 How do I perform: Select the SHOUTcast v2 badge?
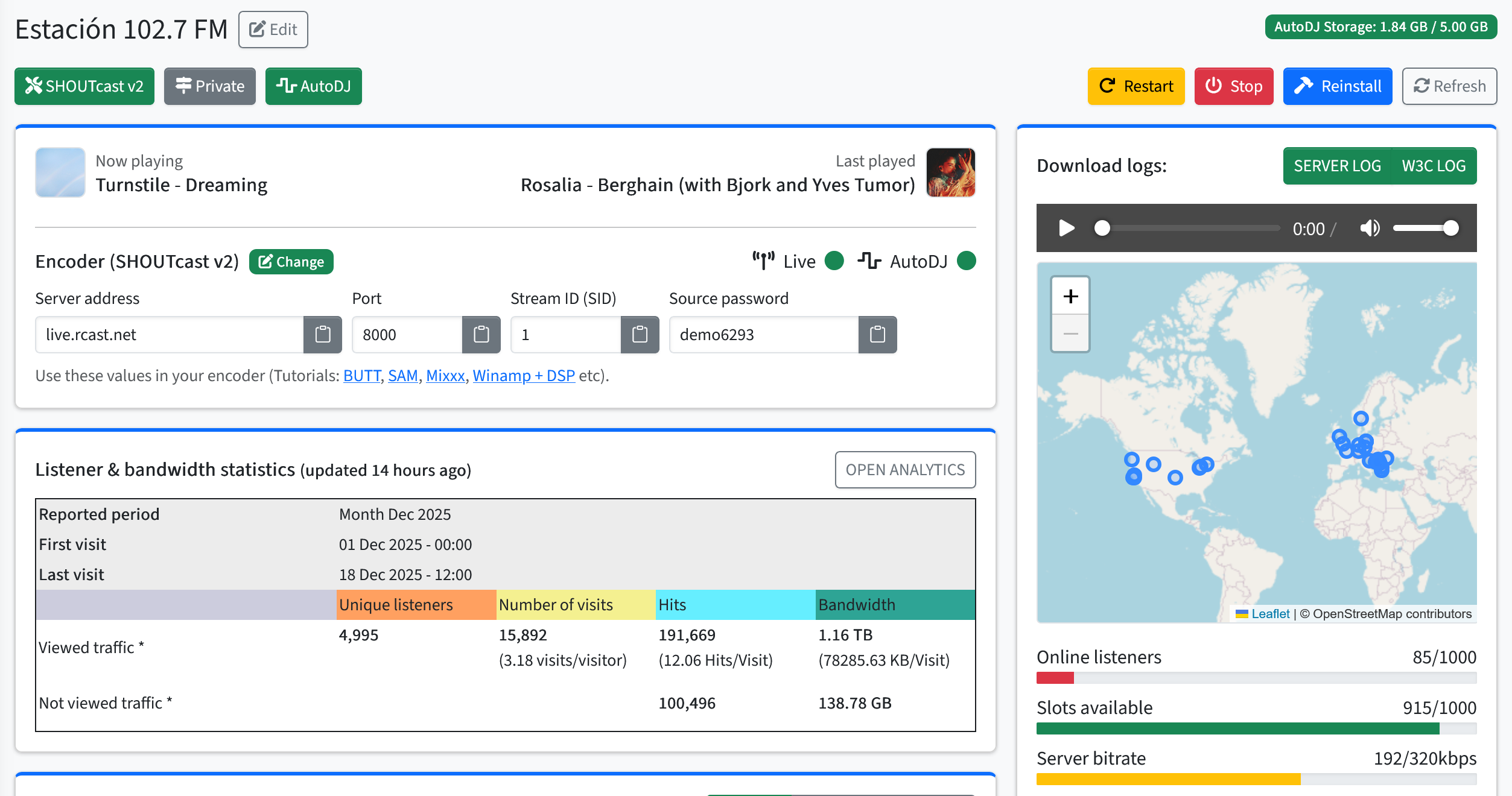click(84, 86)
